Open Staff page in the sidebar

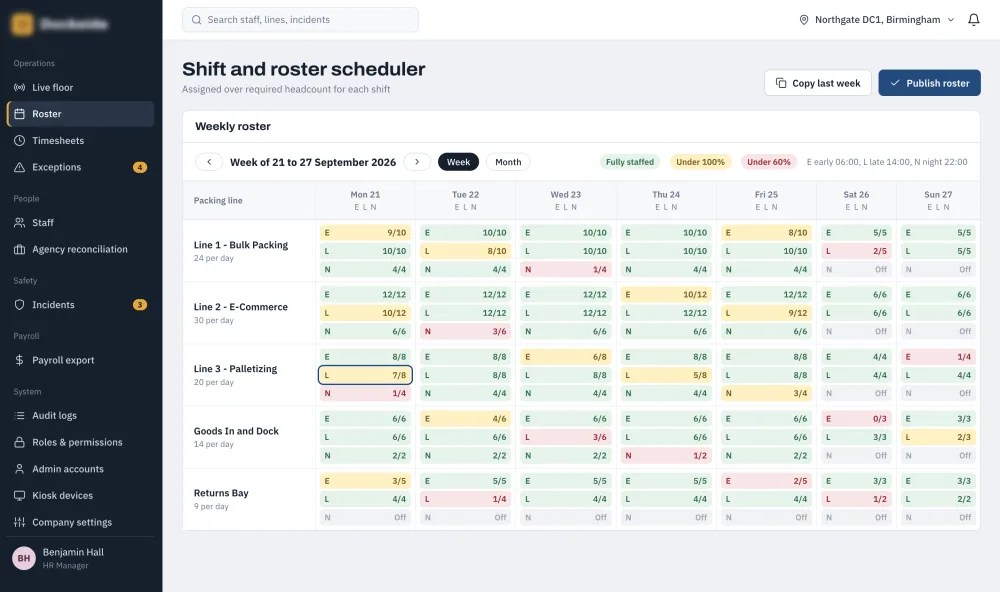click(80, 223)
